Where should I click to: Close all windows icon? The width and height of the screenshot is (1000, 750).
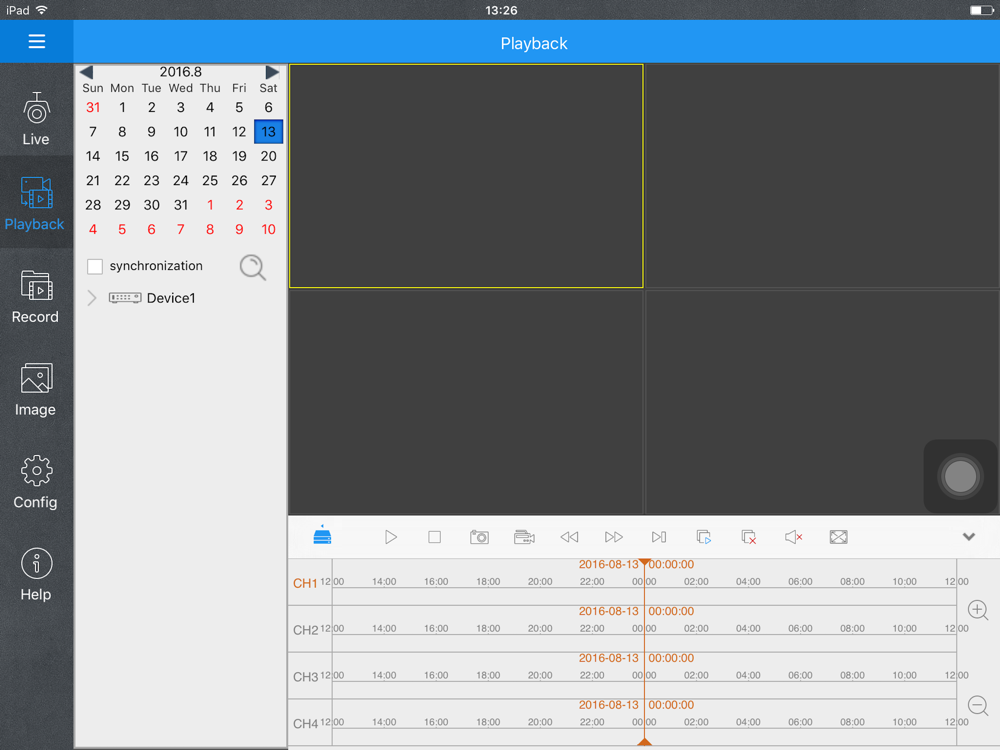(x=749, y=537)
